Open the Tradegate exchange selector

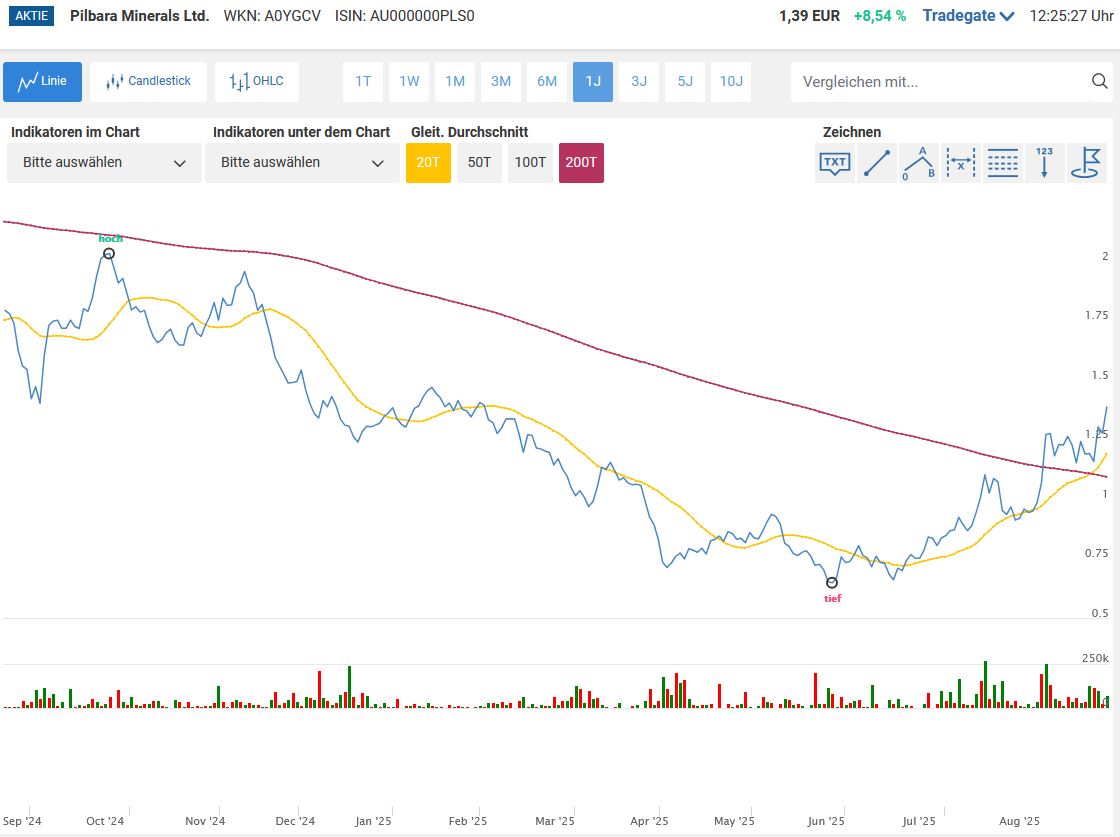click(968, 16)
